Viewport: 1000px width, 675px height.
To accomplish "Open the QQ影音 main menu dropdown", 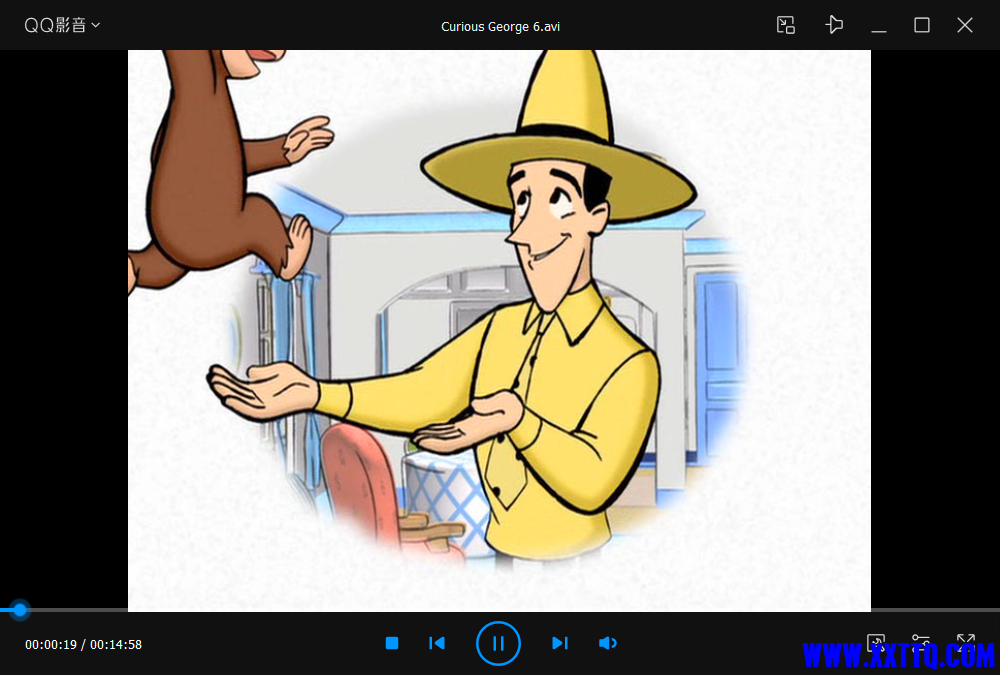I will (62, 26).
